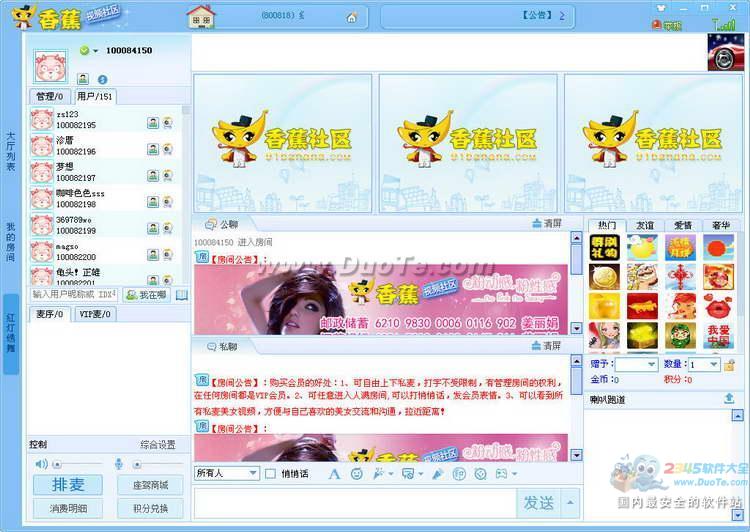Select the 我爱中国 gift icon

point(718,335)
